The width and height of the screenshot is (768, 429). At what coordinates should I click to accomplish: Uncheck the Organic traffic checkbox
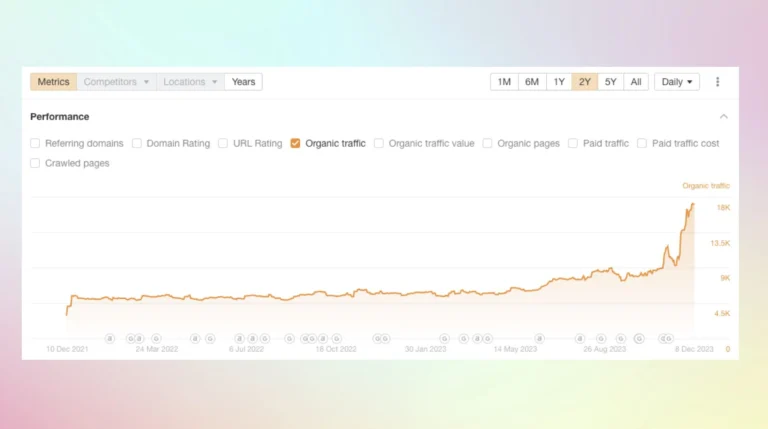tap(295, 143)
